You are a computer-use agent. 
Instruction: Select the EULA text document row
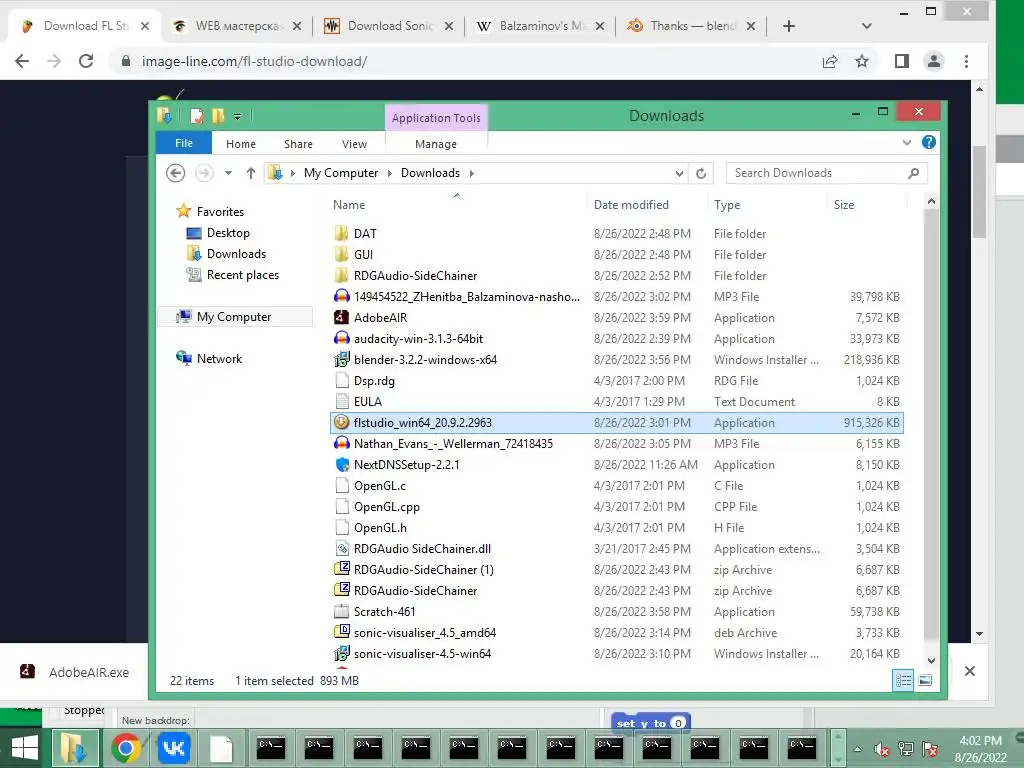(x=616, y=402)
